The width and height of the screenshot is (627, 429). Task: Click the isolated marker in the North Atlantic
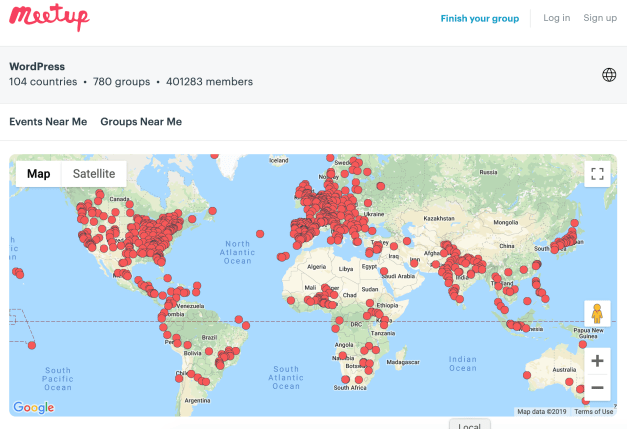[260, 233]
